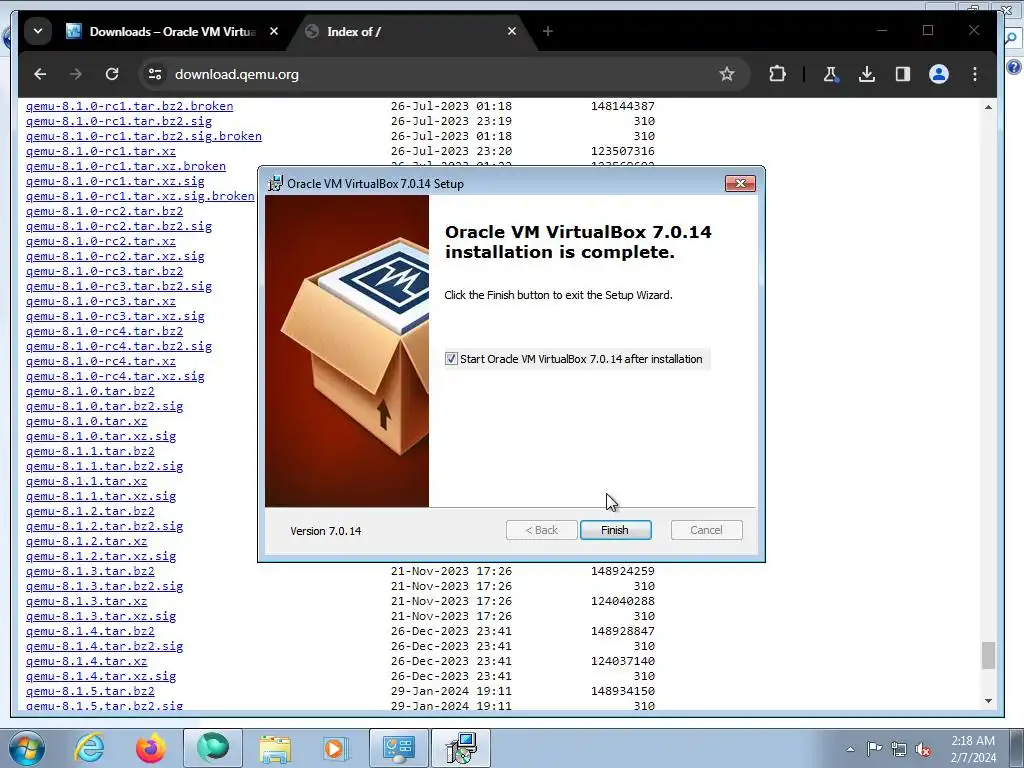1024x768 pixels.
Task: Download qemu-8.1.0-rc2.tar.xz
Action: [x=101, y=241]
